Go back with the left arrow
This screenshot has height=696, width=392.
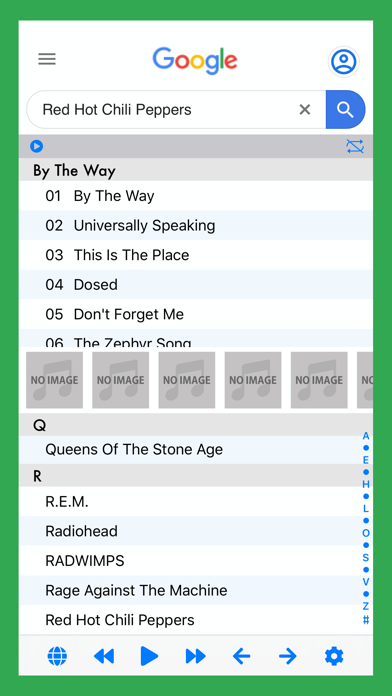point(242,656)
